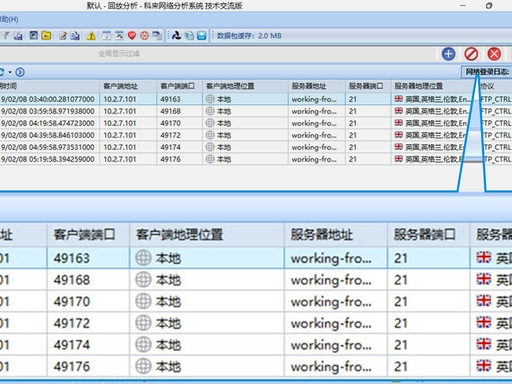The height and width of the screenshot is (384, 512).
Task: Click the 数据包缓存: 2.0 MB label
Action: click(249, 36)
